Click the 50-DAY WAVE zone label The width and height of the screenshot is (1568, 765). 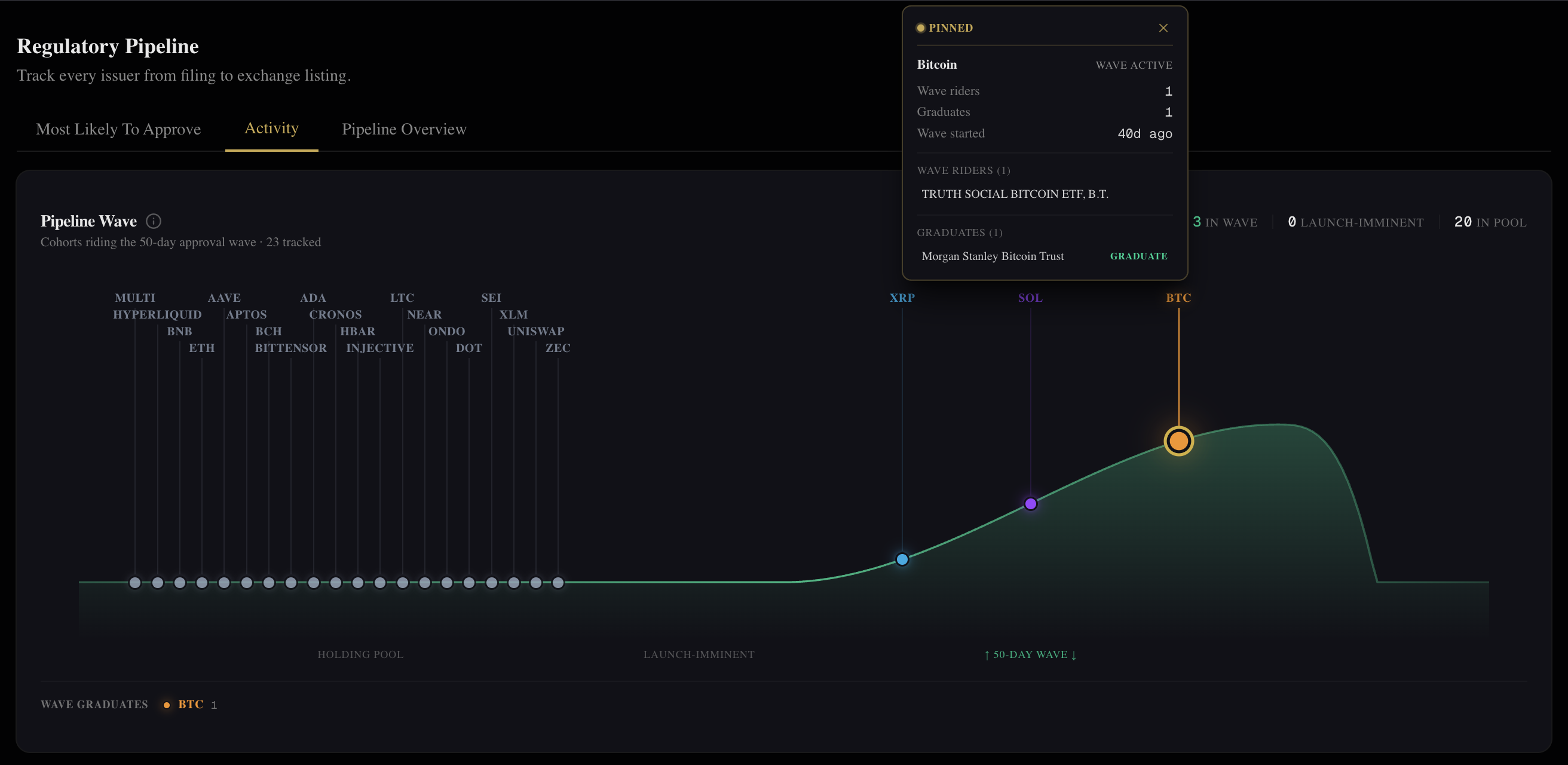pyautogui.click(x=1030, y=654)
